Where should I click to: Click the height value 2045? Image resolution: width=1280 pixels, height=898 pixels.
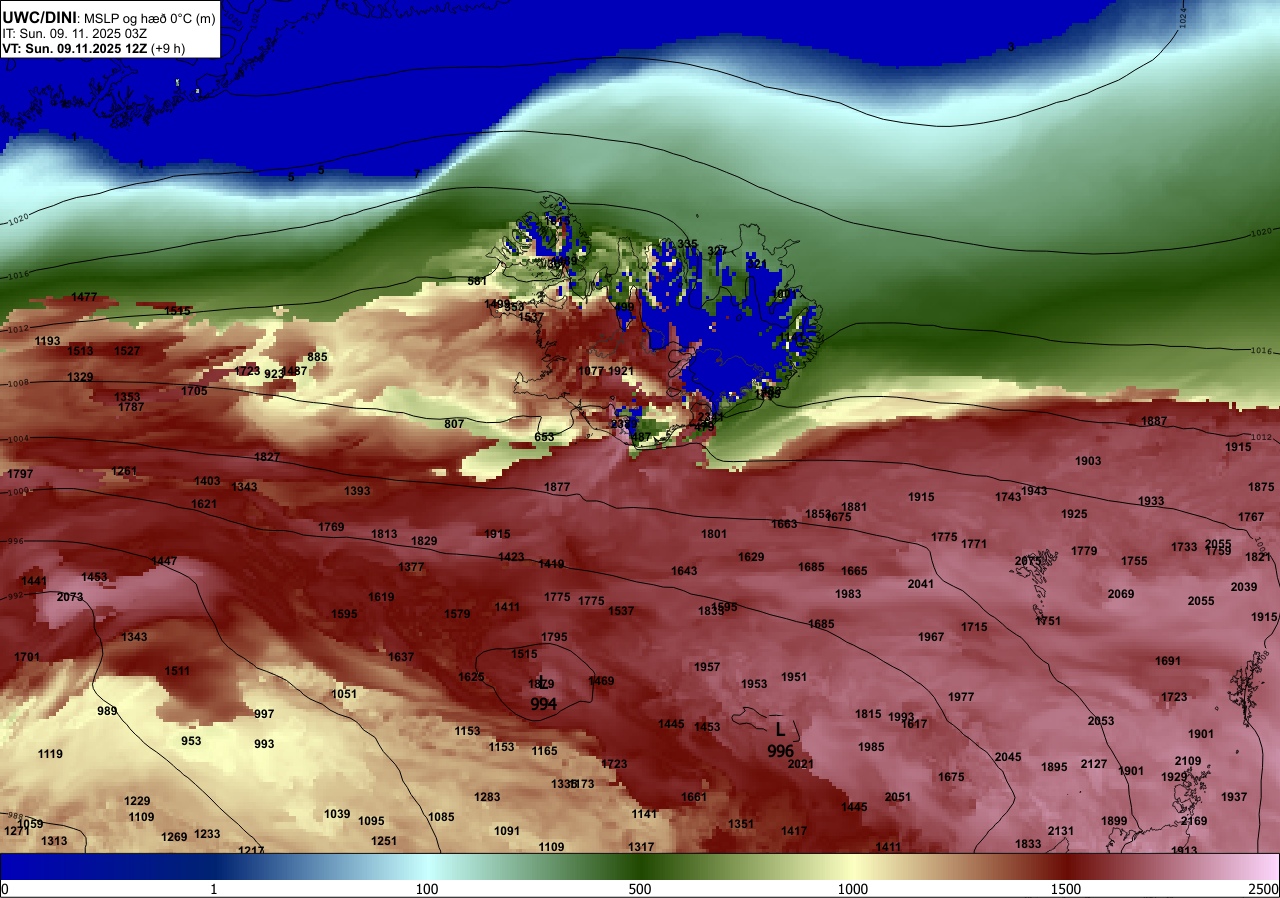point(1008,757)
